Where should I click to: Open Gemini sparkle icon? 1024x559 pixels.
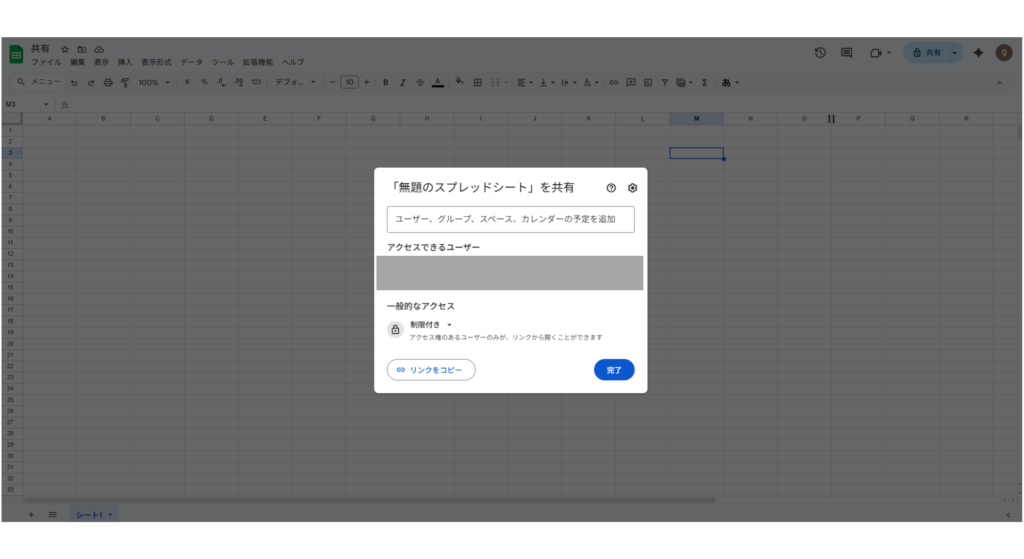978,53
